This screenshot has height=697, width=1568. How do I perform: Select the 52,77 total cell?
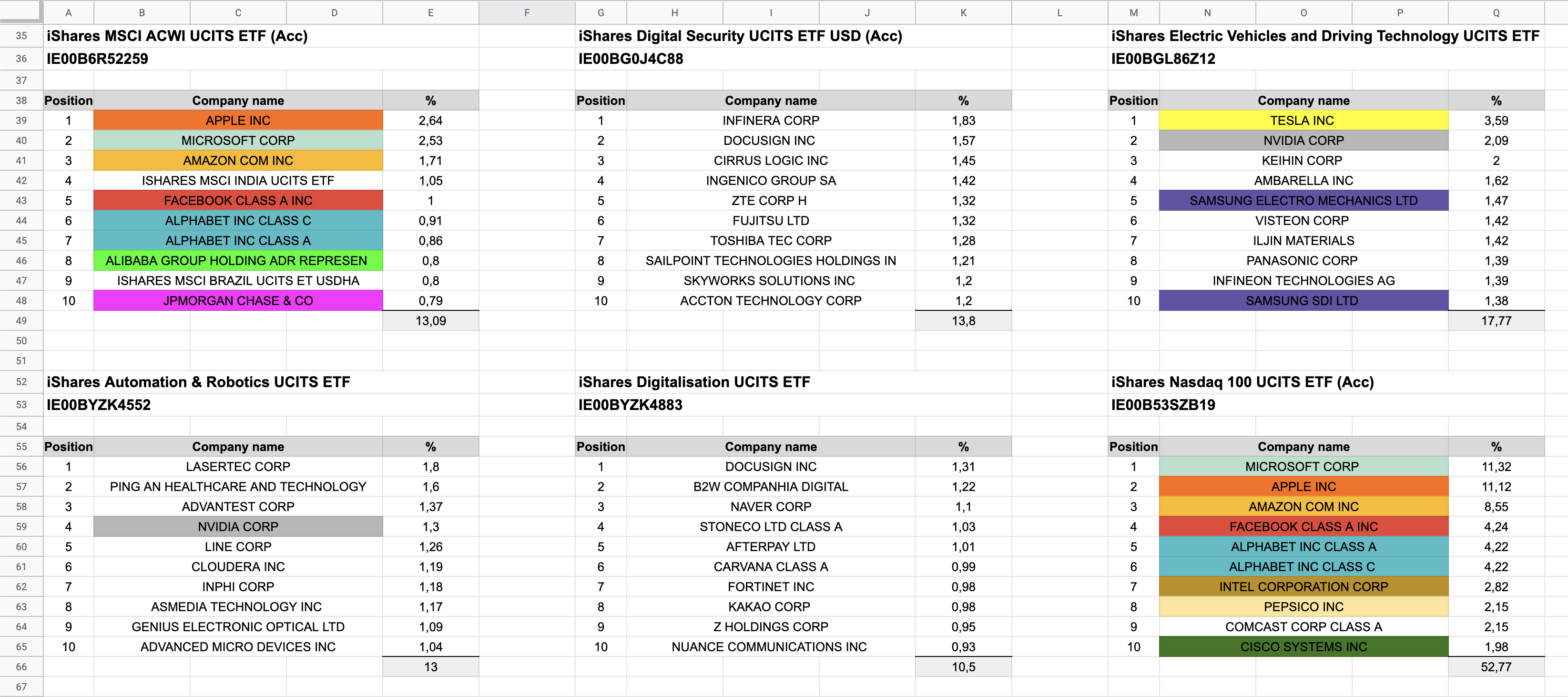pyautogui.click(x=1496, y=667)
